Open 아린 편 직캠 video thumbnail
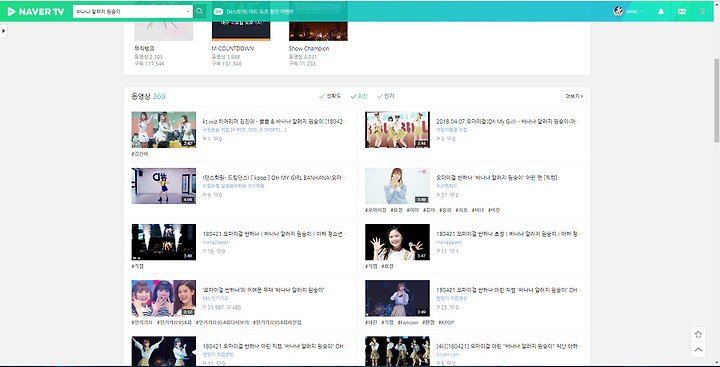720x367 pixels. coord(397,186)
